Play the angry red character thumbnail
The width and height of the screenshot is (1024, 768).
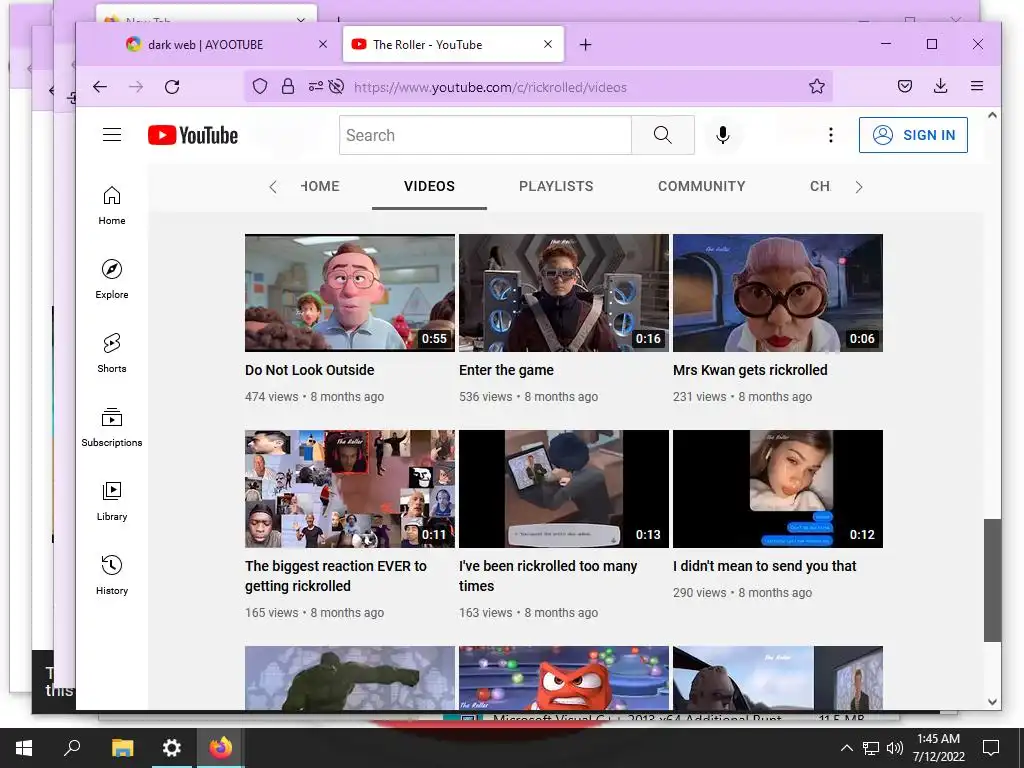click(x=564, y=678)
